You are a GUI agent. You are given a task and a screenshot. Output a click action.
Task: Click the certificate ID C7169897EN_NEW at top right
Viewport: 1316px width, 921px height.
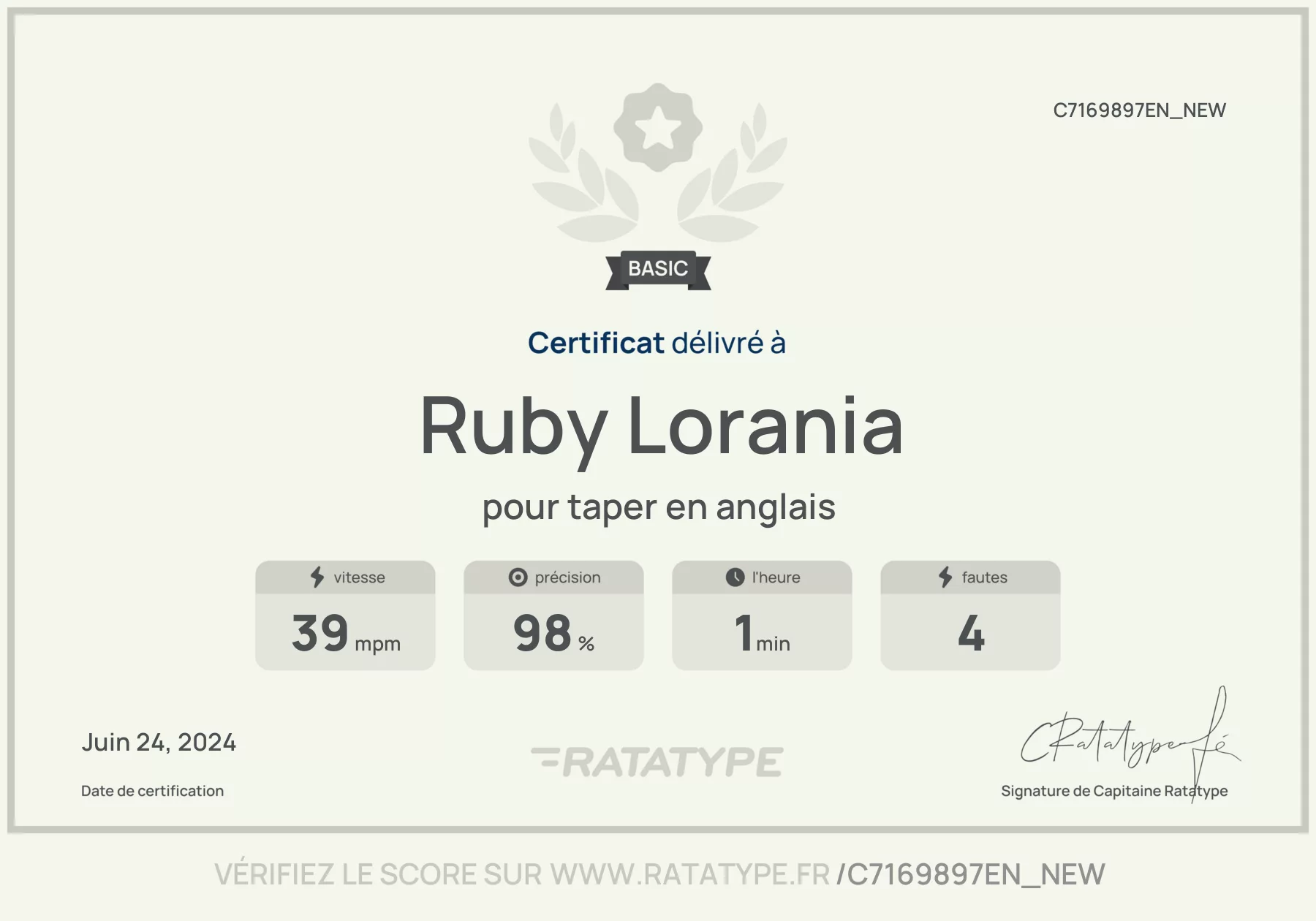1139,110
